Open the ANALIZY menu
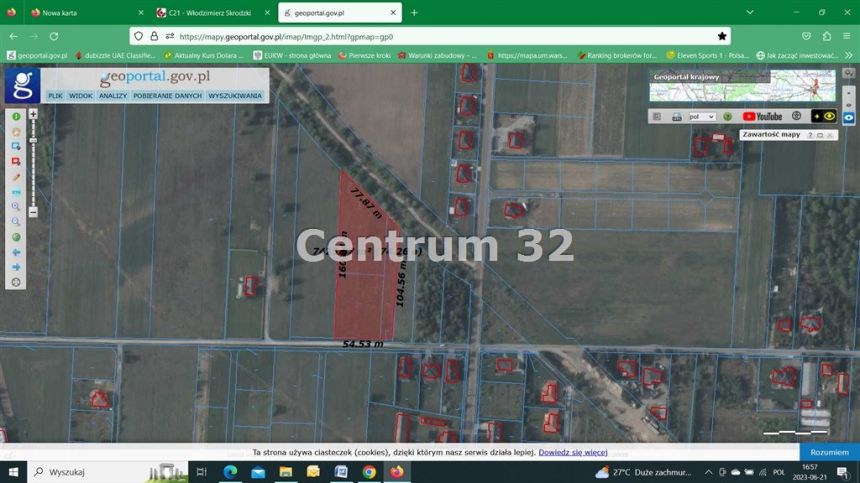The image size is (860, 483). click(112, 95)
